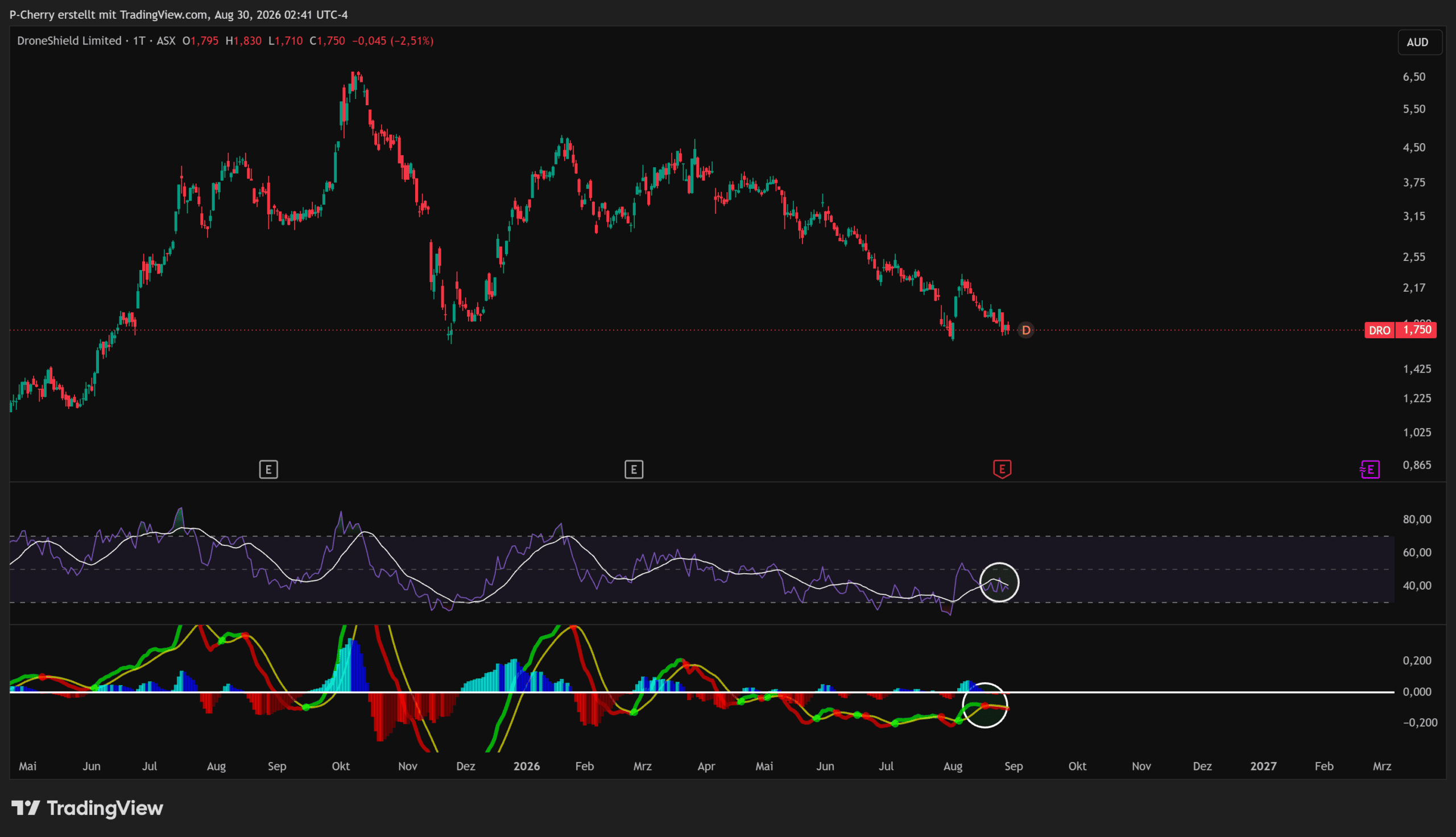Click the earnings E marker below September 2025
This screenshot has height=837, width=1456.
click(x=268, y=470)
